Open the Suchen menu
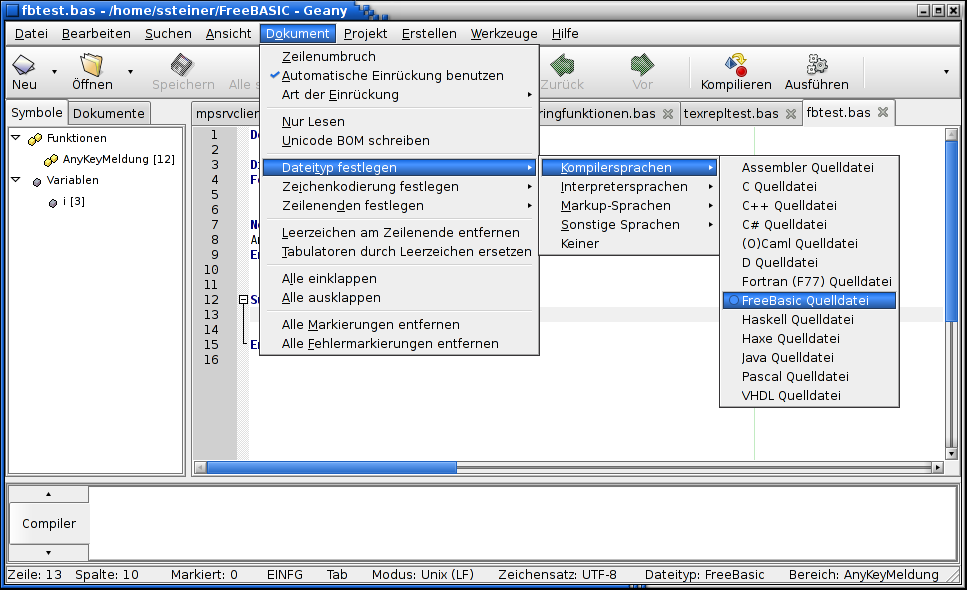The image size is (967, 590). [x=168, y=34]
